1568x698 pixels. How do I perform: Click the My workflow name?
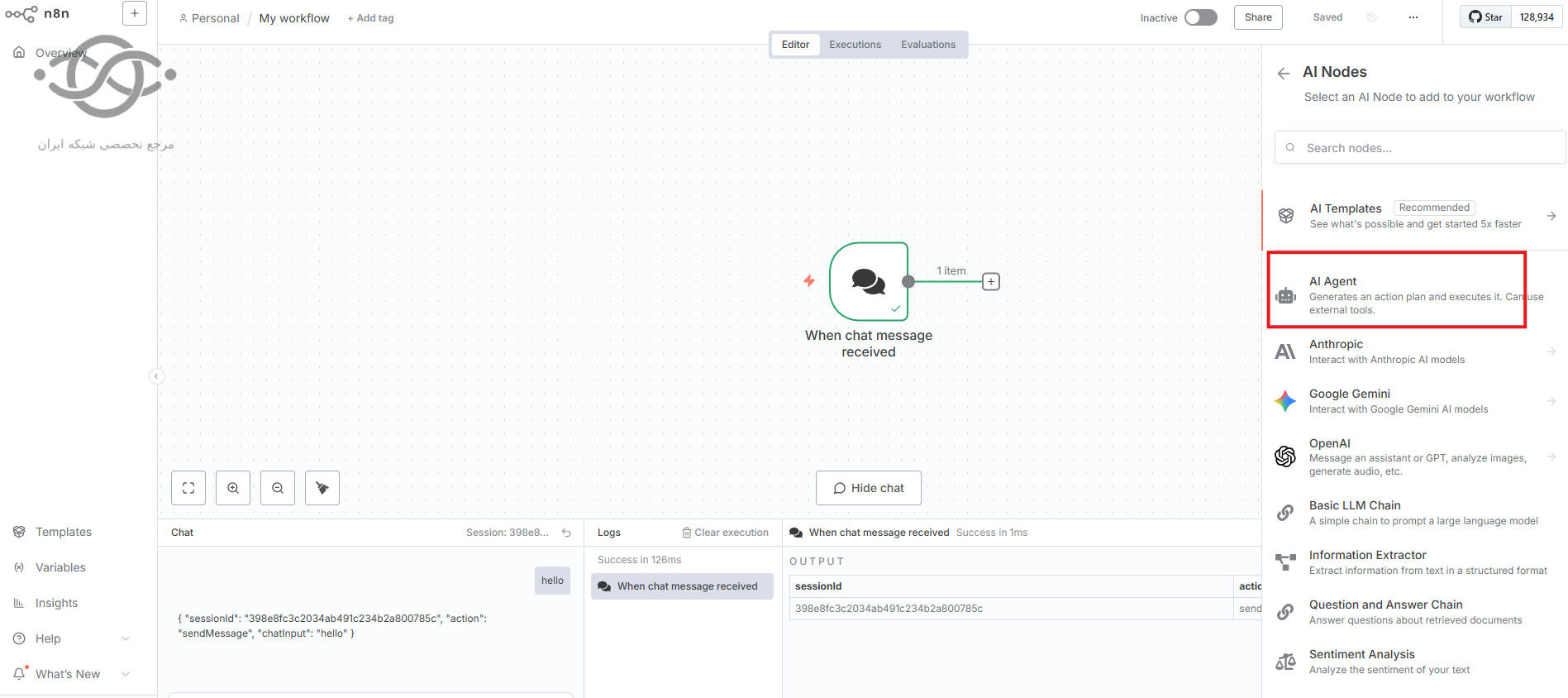pyautogui.click(x=294, y=18)
